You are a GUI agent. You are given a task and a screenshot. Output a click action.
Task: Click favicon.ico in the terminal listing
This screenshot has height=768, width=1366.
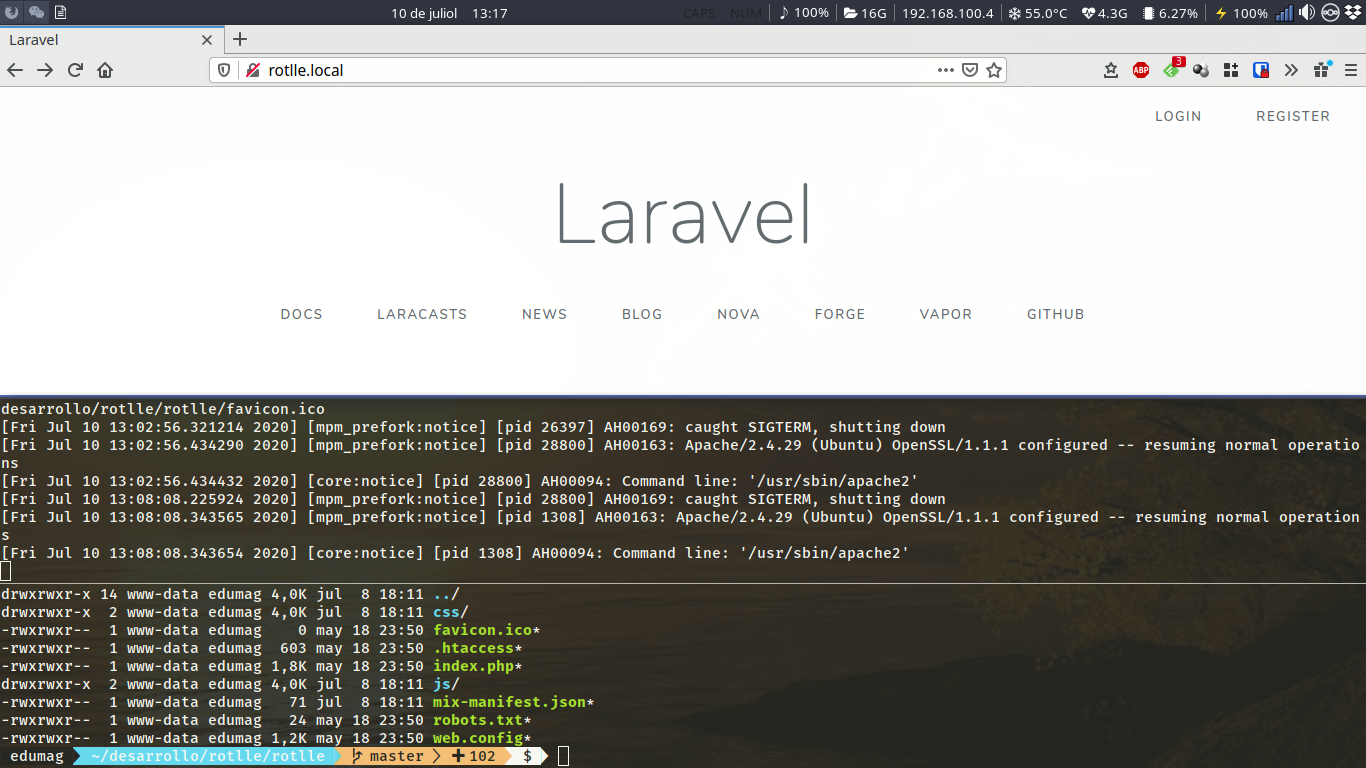(482, 630)
